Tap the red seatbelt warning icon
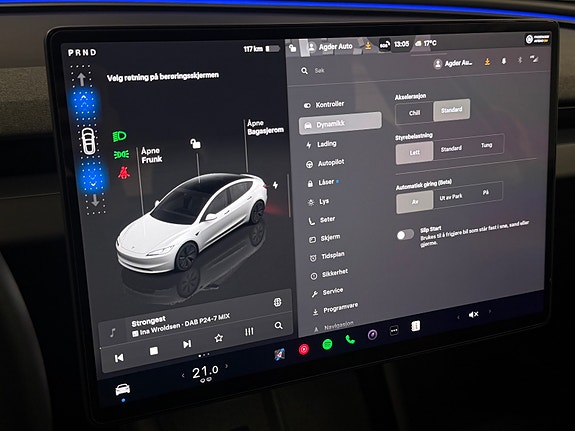This screenshot has height=431, width=575. click(x=124, y=172)
